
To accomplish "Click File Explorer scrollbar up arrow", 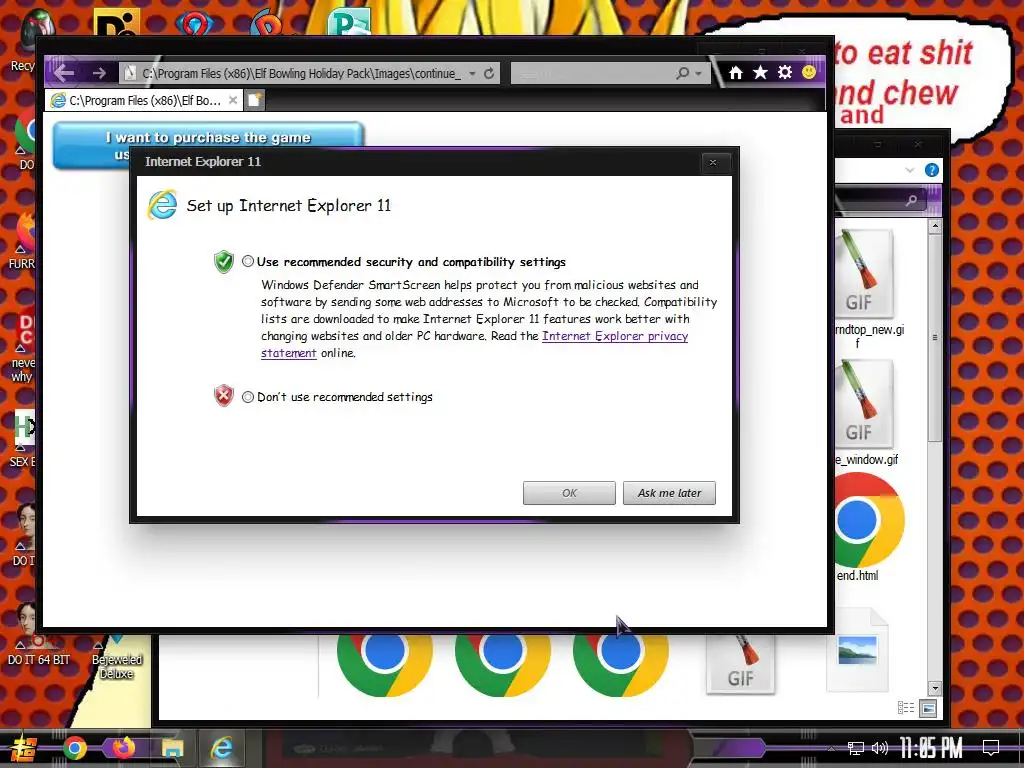I will click(x=935, y=227).
